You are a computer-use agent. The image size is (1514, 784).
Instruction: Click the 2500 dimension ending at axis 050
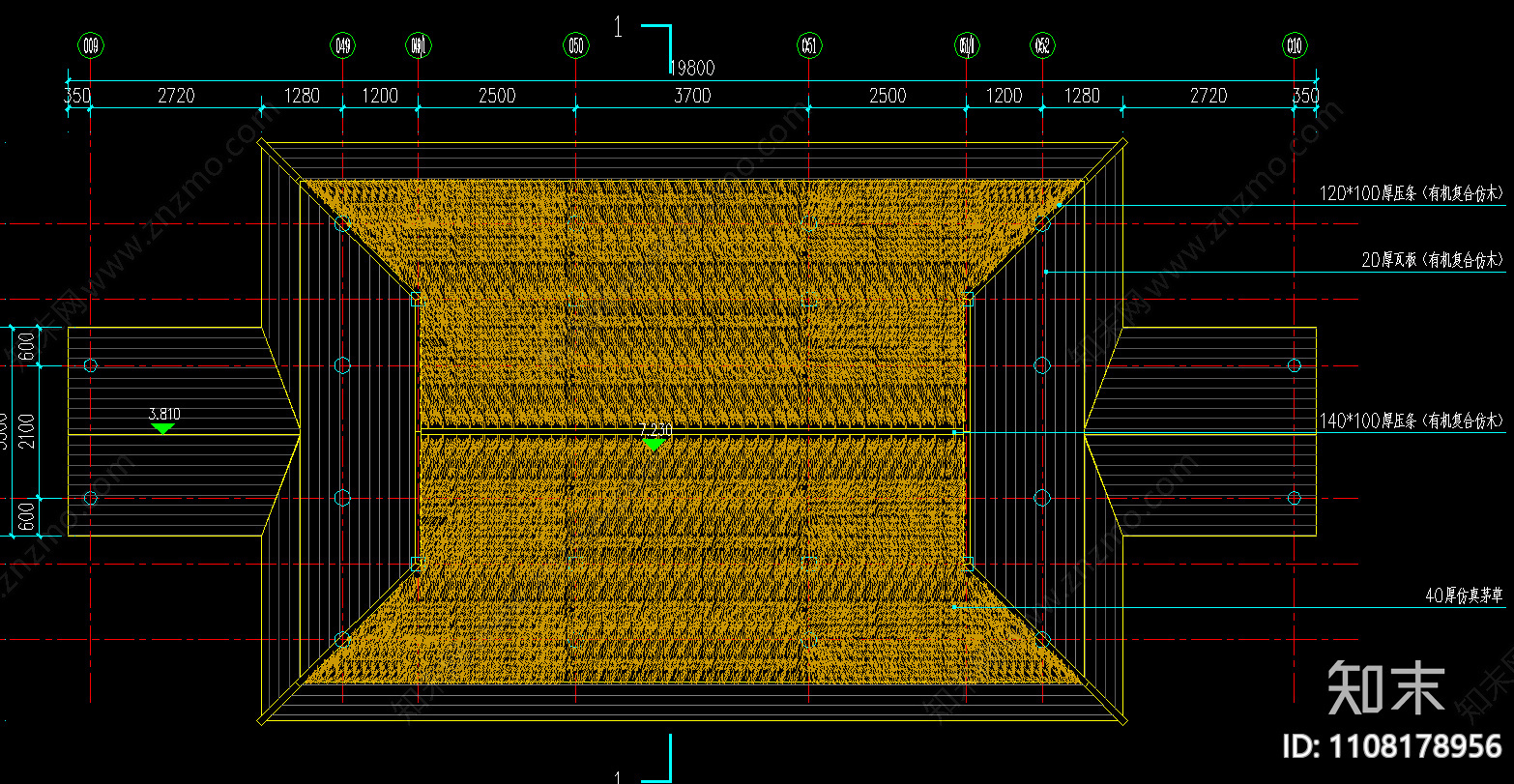(497, 96)
